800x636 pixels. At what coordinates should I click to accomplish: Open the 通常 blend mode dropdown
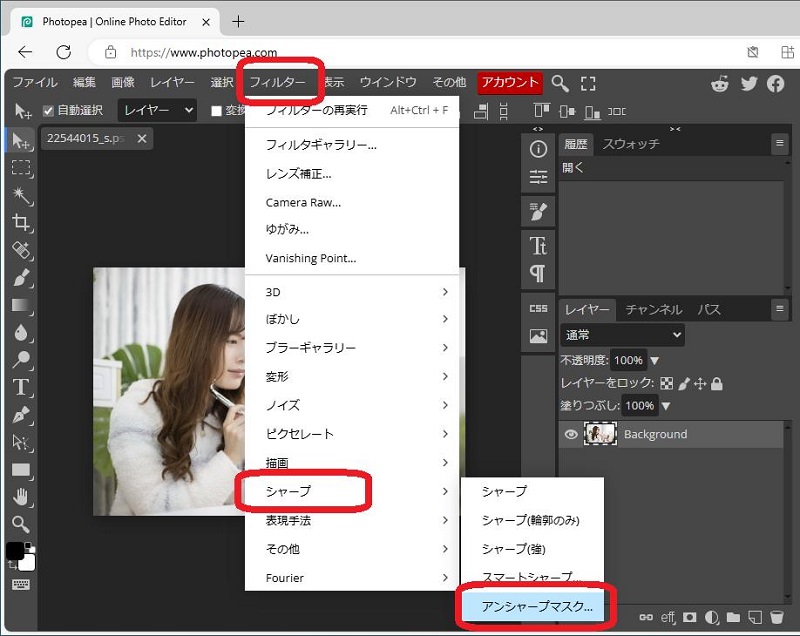pyautogui.click(x=620, y=334)
